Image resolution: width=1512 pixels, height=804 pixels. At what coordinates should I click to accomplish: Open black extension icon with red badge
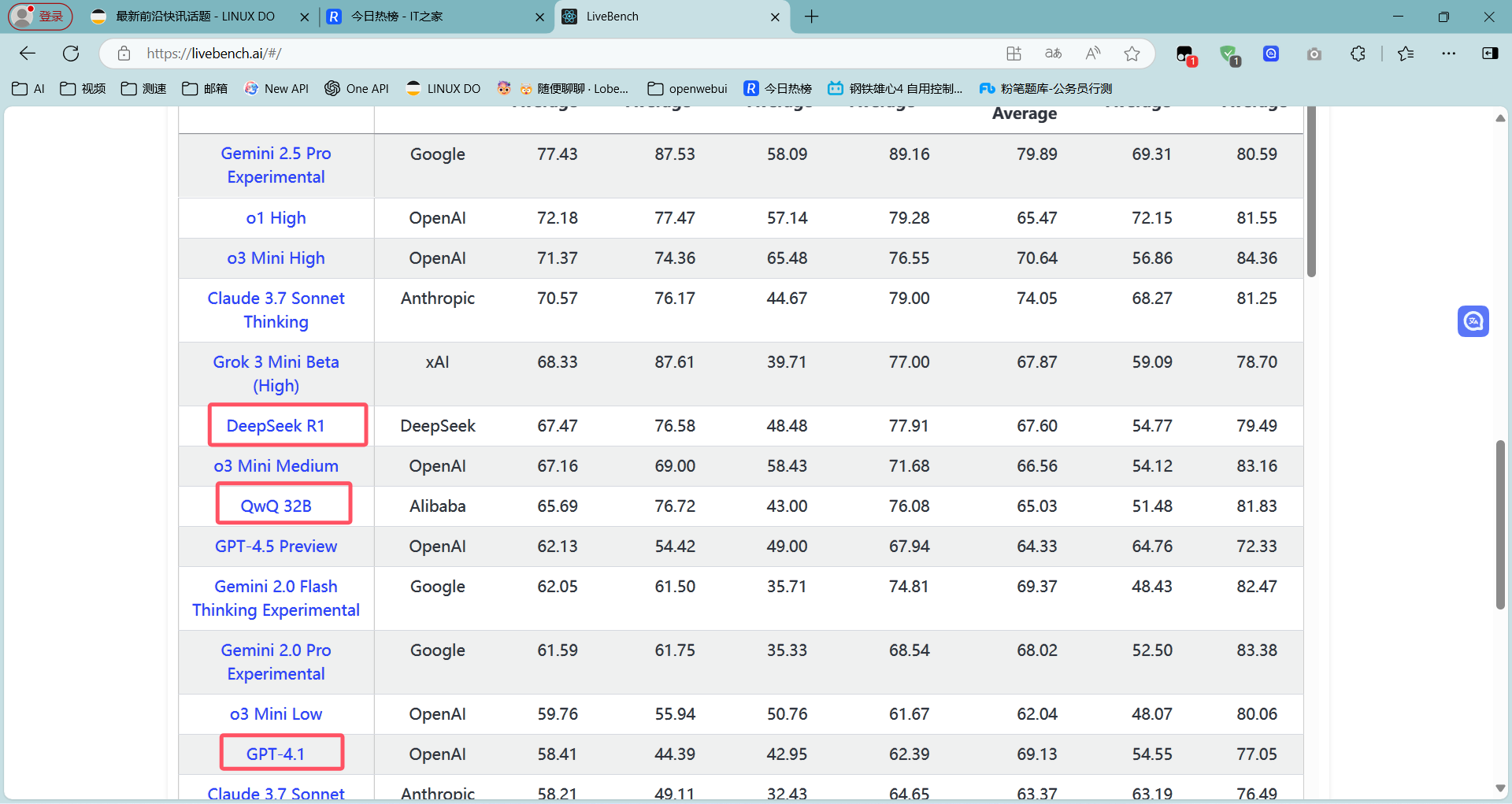pyautogui.click(x=1186, y=54)
